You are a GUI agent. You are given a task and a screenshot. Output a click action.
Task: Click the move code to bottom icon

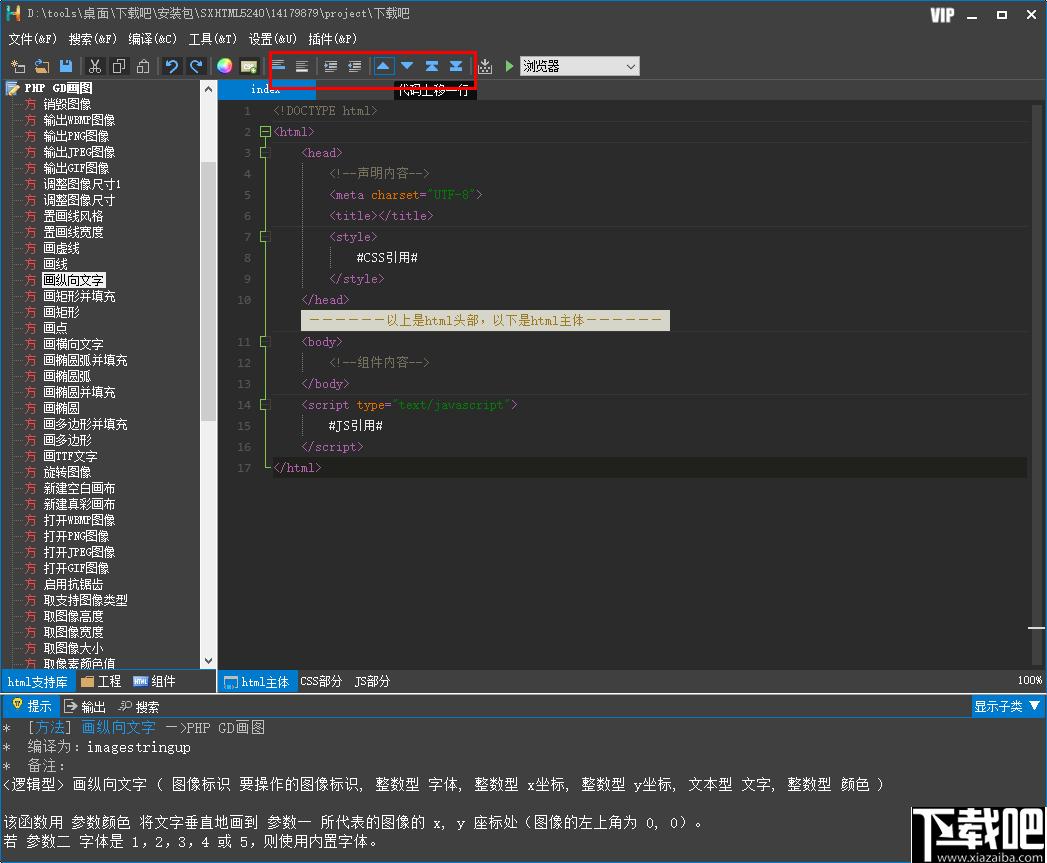click(456, 65)
